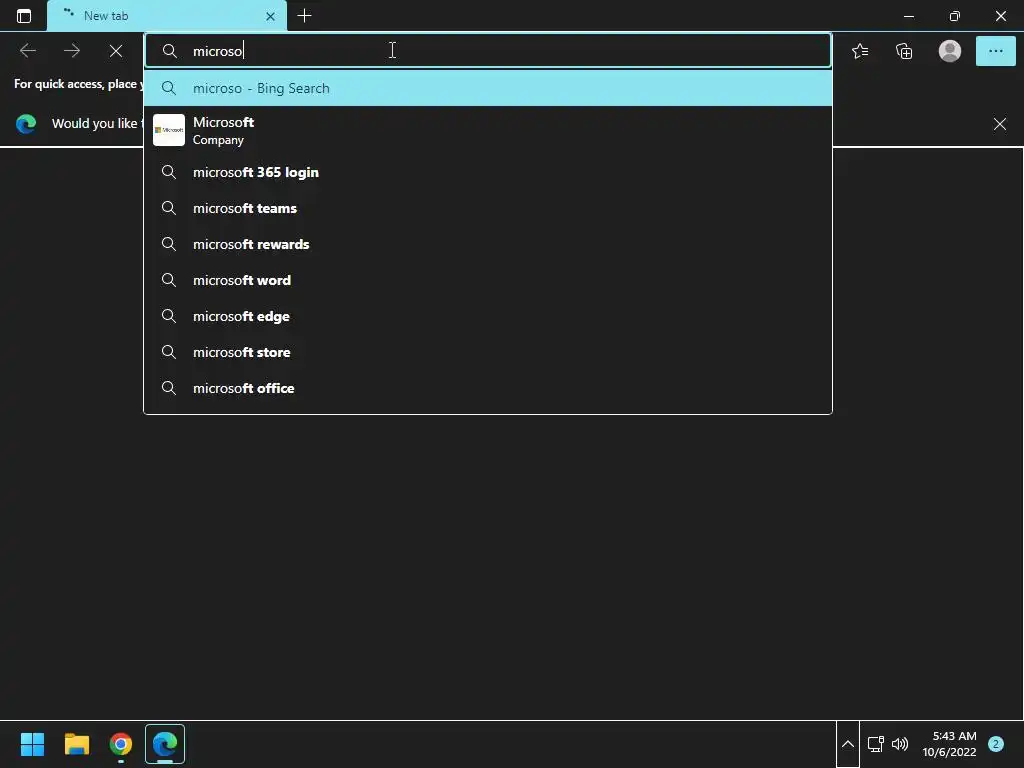Viewport: 1024px width, 768px height.
Task: Open the profile avatar menu
Action: pos(950,51)
